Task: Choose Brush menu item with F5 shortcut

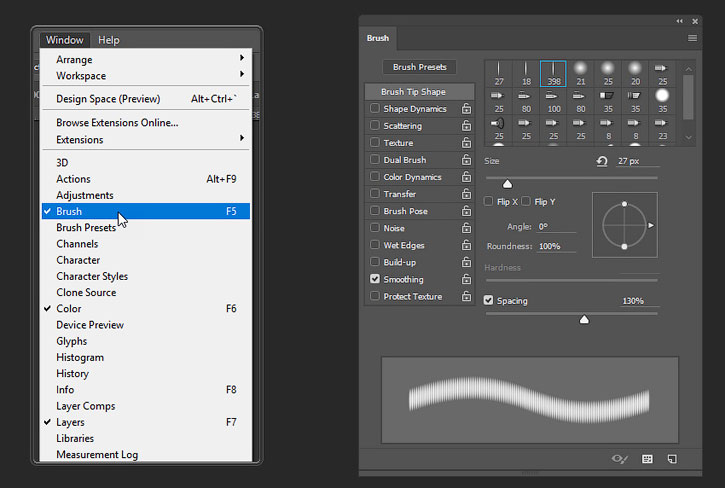Action: 146,211
